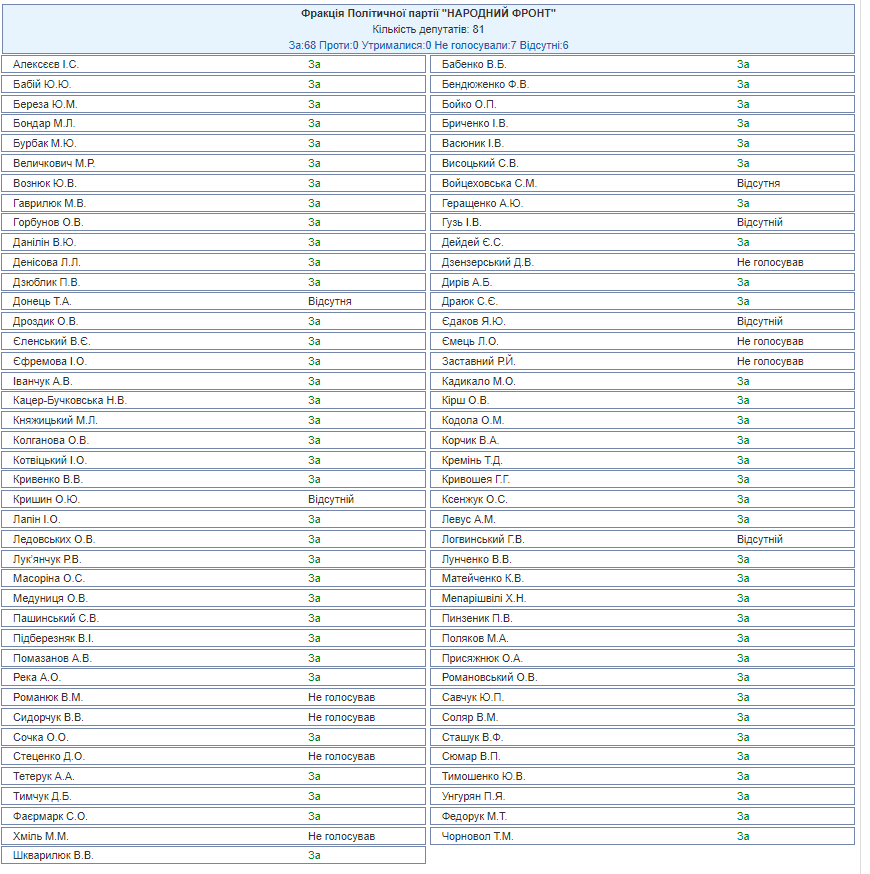The image size is (870, 874).
Task: Click "Не голосував" next to Романюк В.М.
Action: click(341, 697)
